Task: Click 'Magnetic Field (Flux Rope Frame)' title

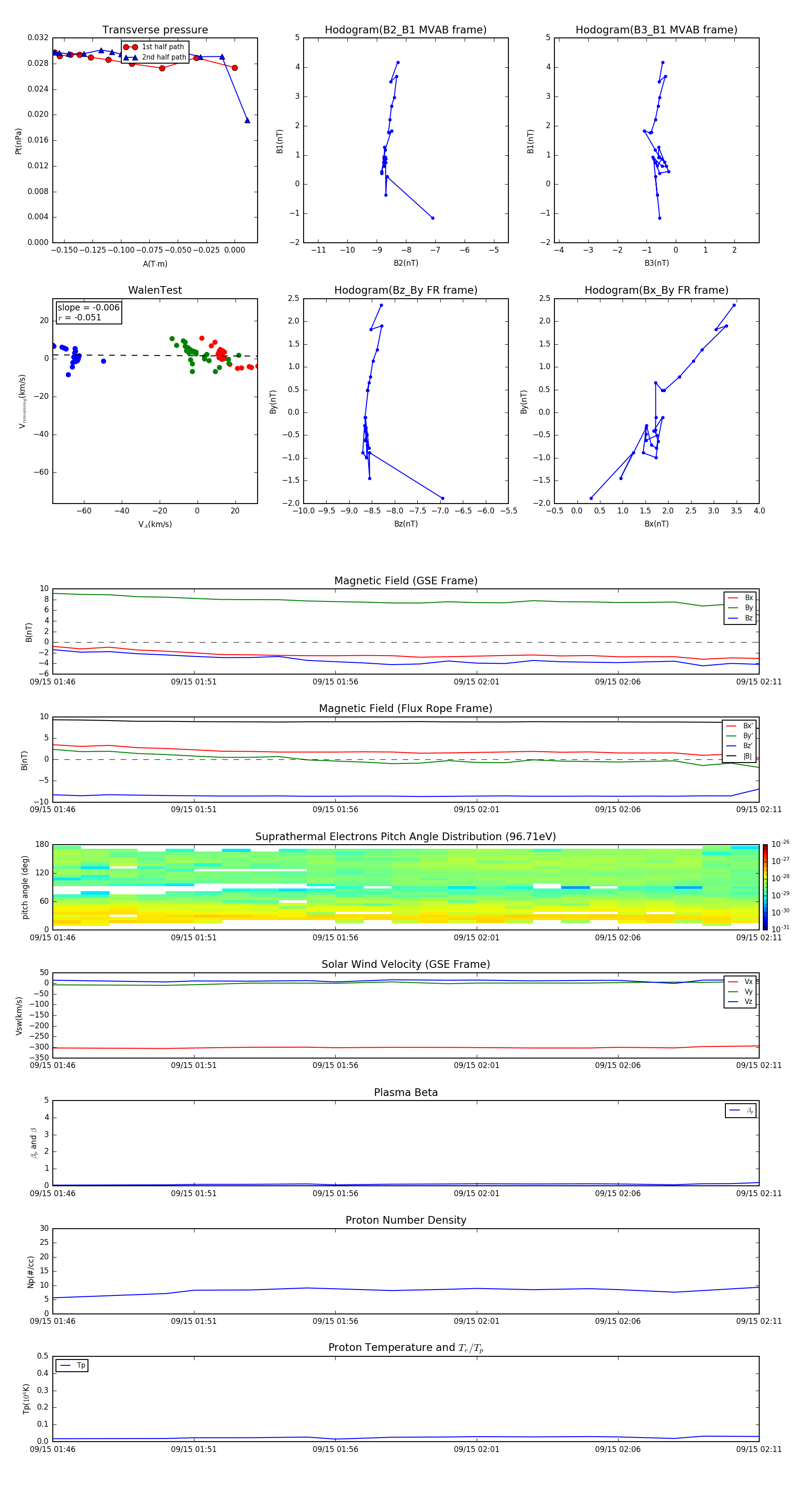Action: [406, 709]
